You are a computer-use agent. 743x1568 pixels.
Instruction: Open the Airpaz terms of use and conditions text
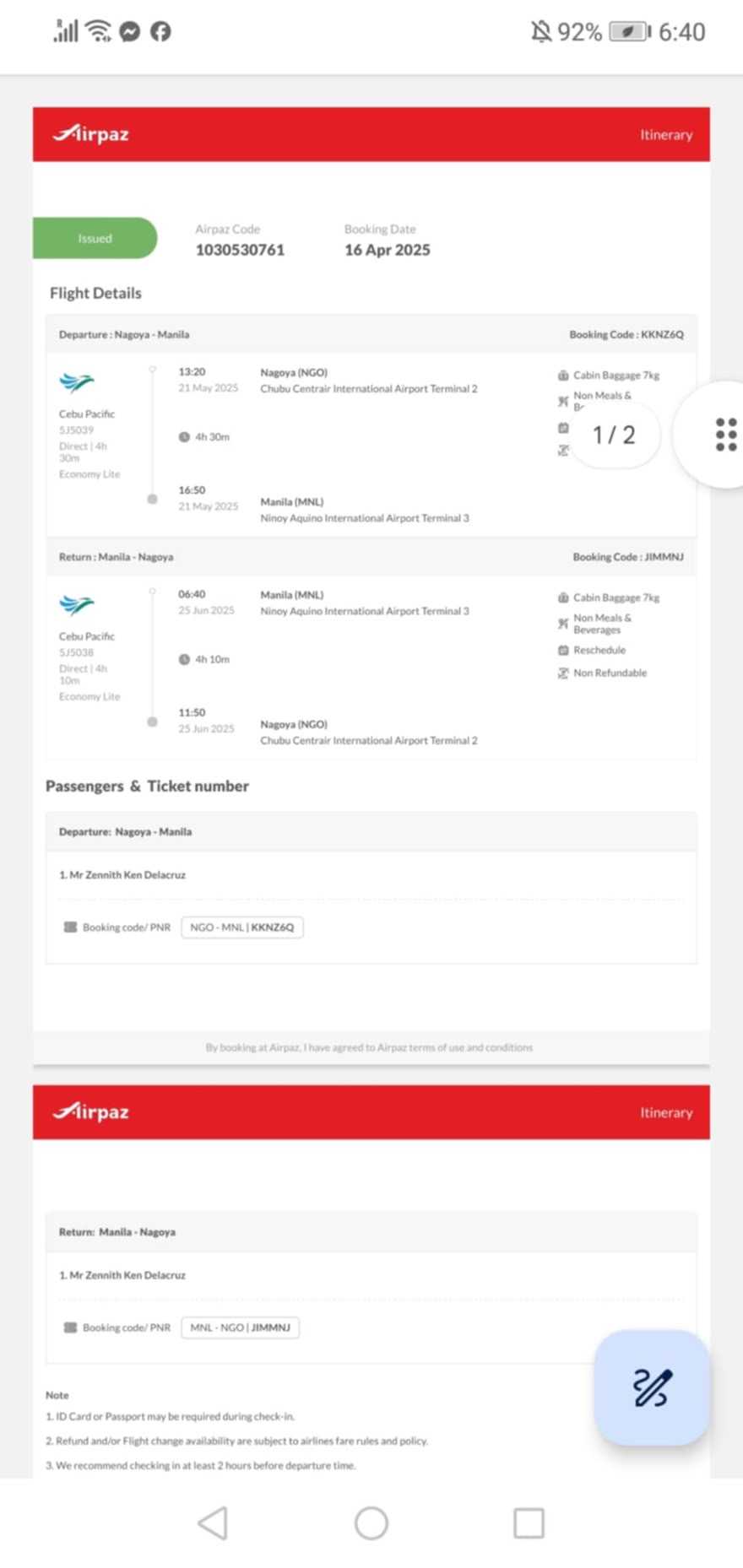(369, 1047)
